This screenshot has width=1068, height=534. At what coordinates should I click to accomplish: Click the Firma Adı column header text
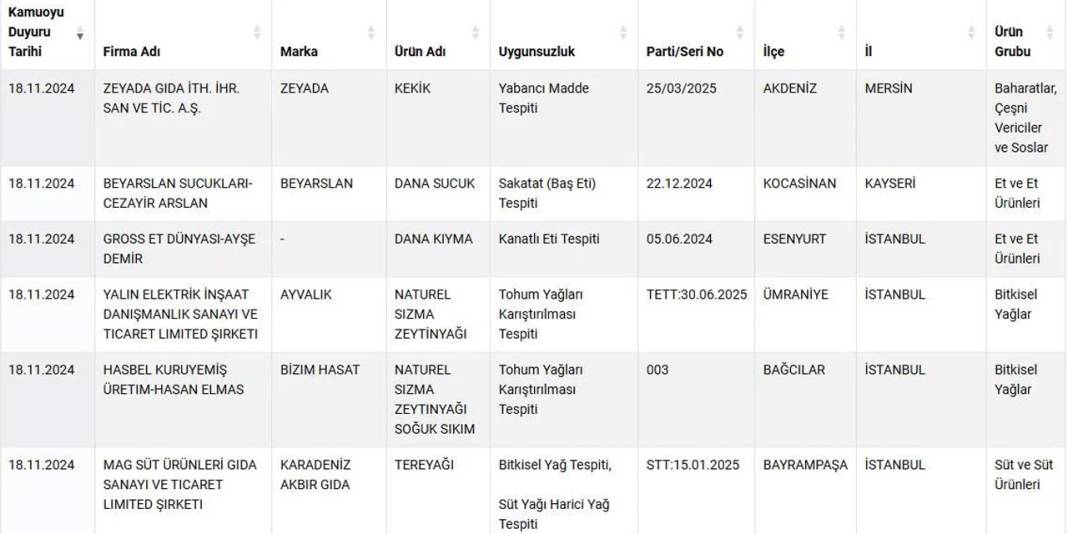pos(131,52)
